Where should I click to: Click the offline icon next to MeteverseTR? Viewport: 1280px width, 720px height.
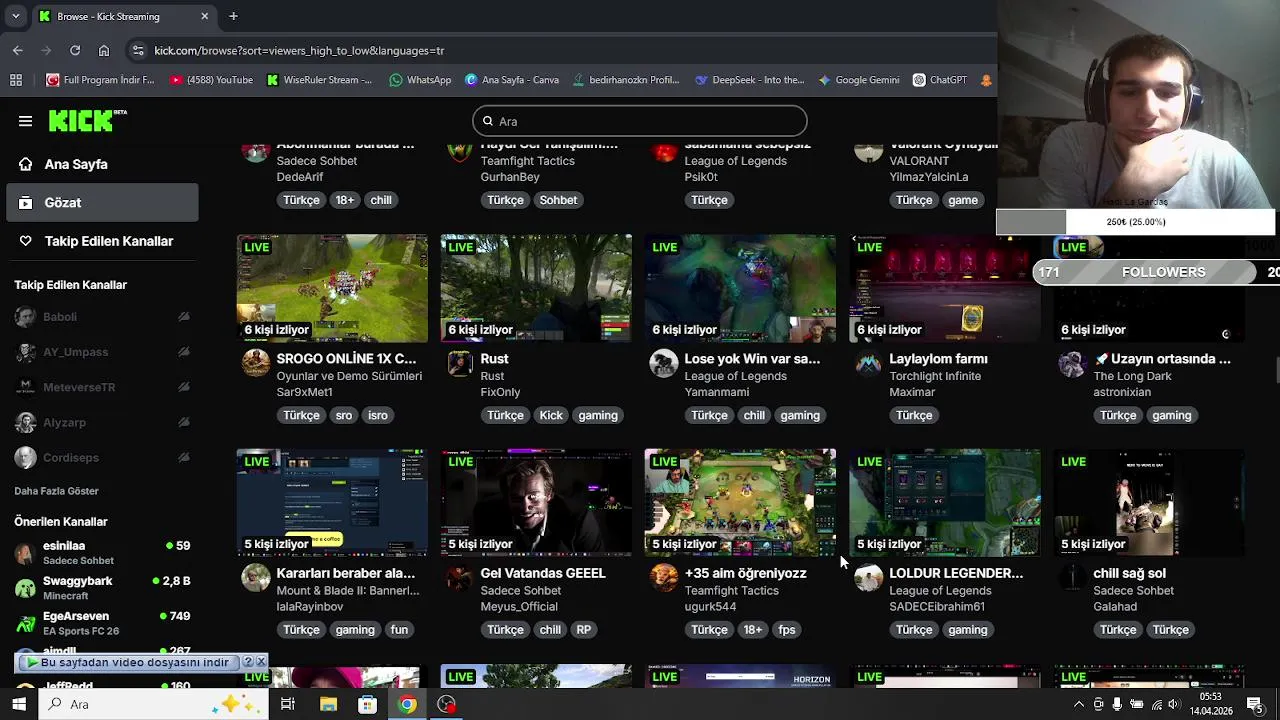pos(184,387)
